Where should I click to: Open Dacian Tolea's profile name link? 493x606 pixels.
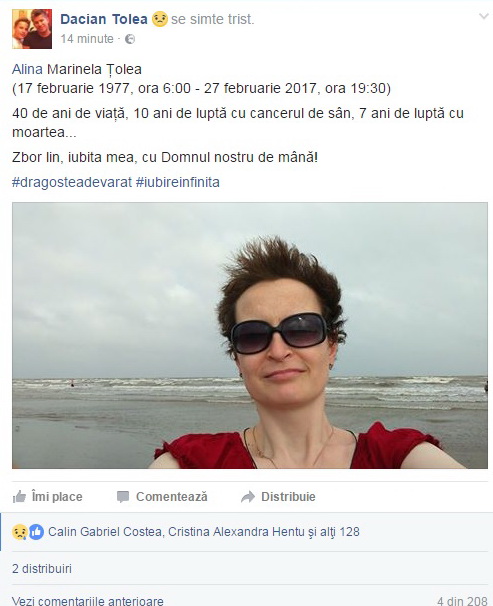pos(104,19)
